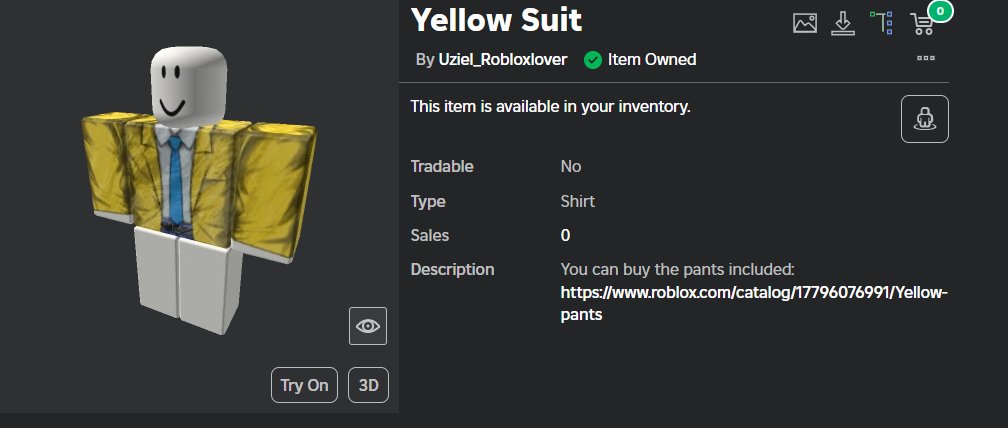The width and height of the screenshot is (1008, 428).
Task: Click the green Item Owned checkmark
Action: pyautogui.click(x=592, y=60)
